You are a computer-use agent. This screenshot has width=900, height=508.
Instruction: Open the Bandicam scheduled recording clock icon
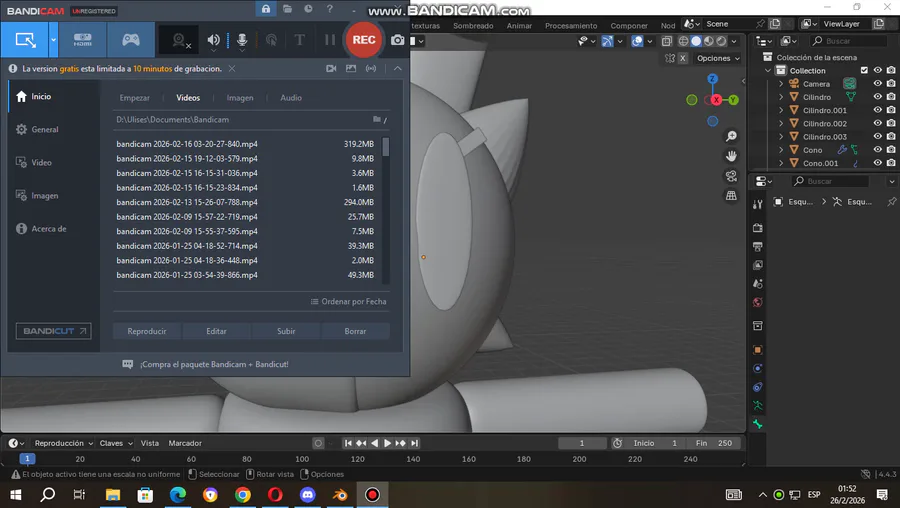point(308,9)
